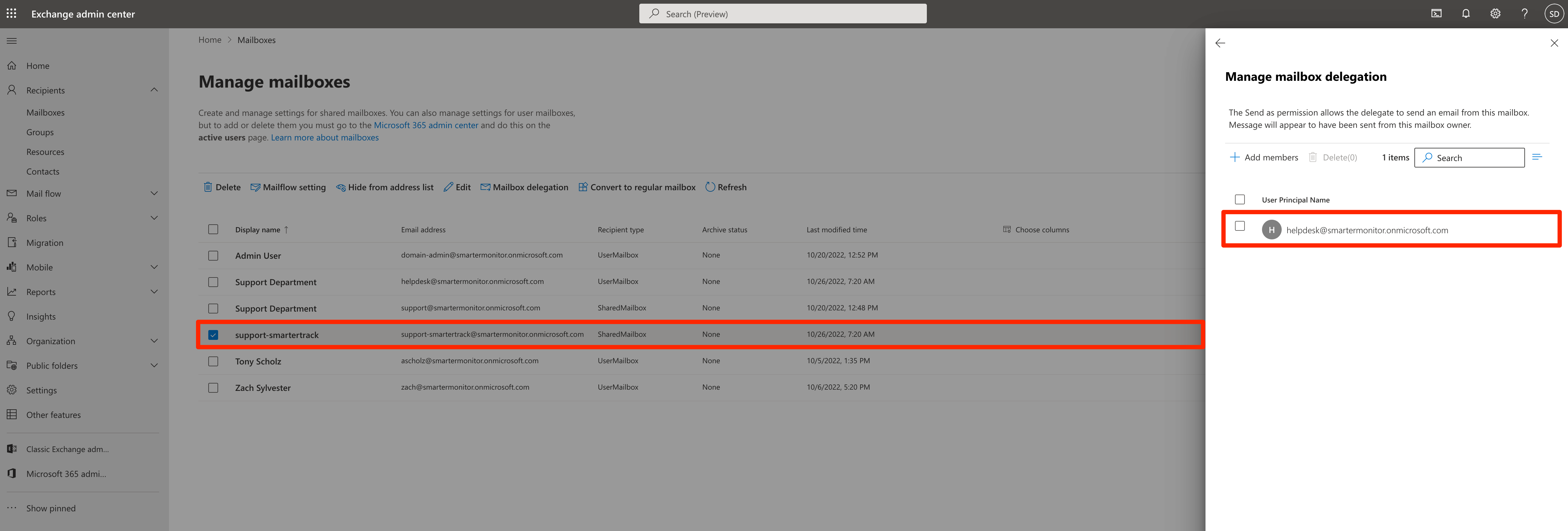Open the app launcher waffle icon
1568x531 pixels.
tap(12, 14)
